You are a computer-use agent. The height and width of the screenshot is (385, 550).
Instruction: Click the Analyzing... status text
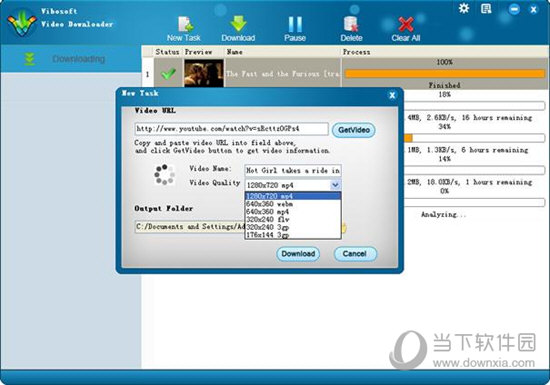pos(444,214)
